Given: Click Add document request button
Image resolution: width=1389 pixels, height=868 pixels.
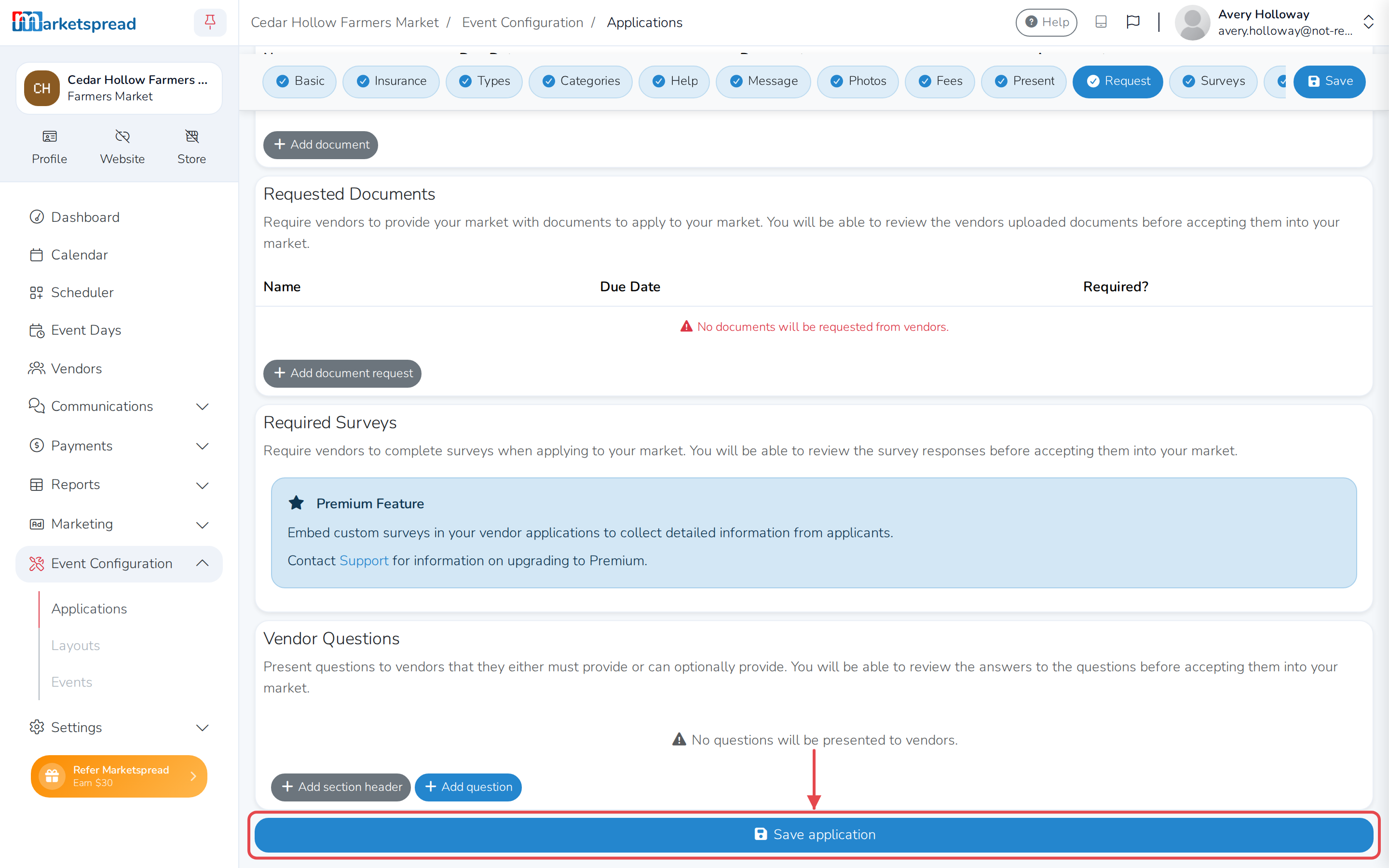Looking at the screenshot, I should click(342, 373).
